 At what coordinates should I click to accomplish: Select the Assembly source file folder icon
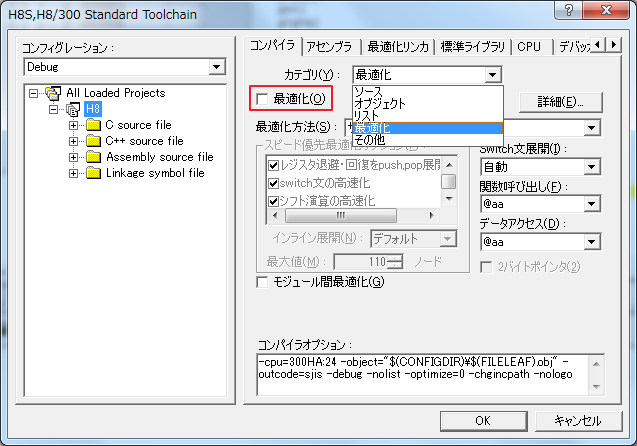pos(93,157)
